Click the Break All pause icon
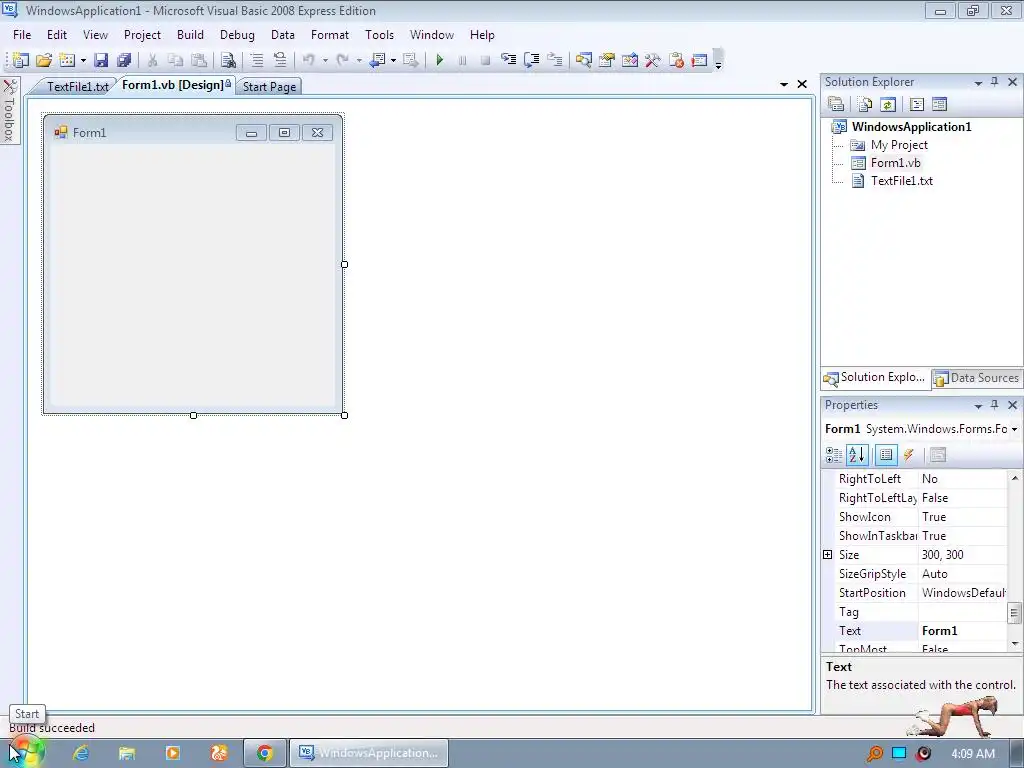Image resolution: width=1024 pixels, height=768 pixels. coord(462,60)
